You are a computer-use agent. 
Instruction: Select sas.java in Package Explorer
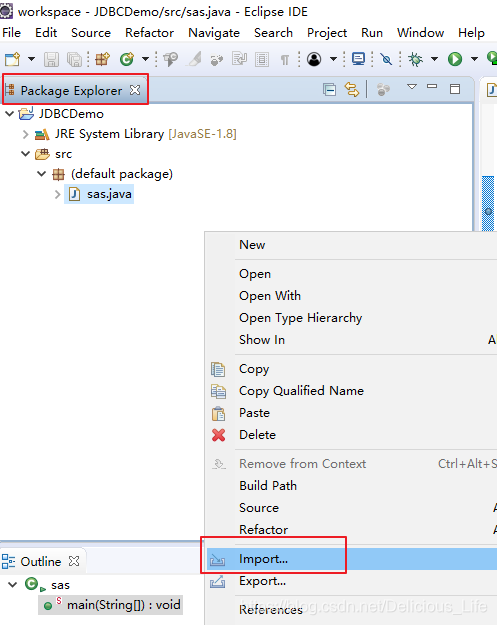99,194
